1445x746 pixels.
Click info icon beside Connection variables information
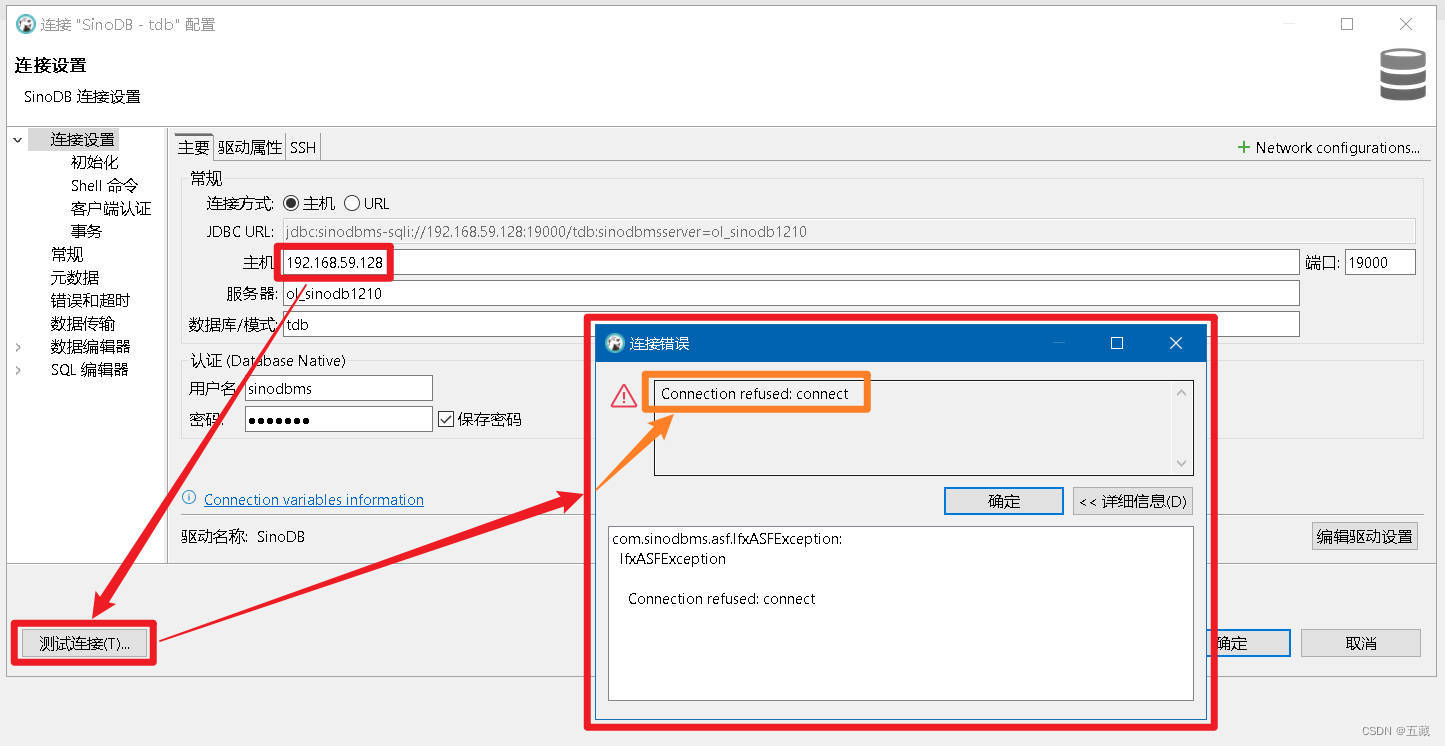point(190,499)
